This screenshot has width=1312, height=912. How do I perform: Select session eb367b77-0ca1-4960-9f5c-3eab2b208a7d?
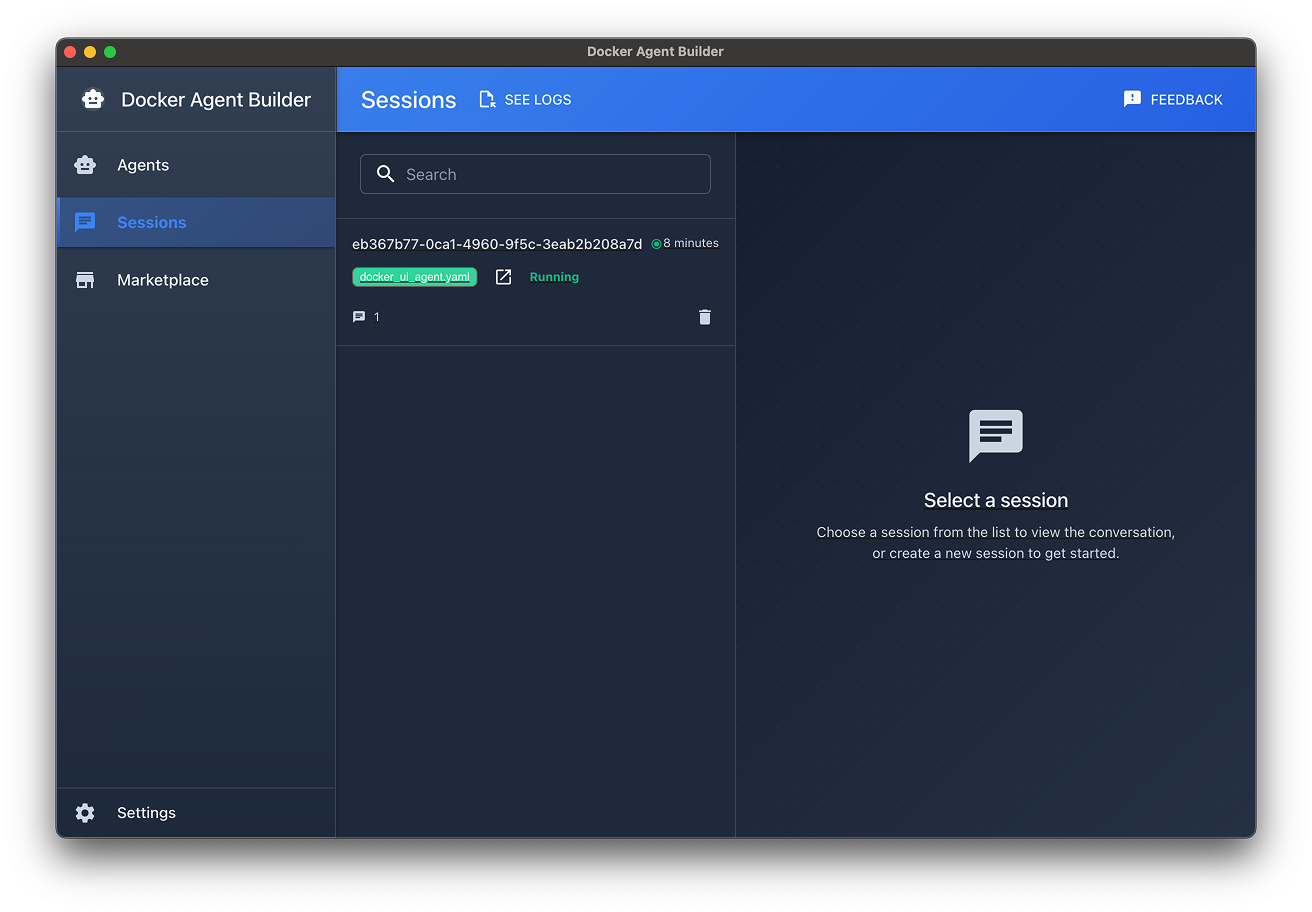pyautogui.click(x=497, y=243)
